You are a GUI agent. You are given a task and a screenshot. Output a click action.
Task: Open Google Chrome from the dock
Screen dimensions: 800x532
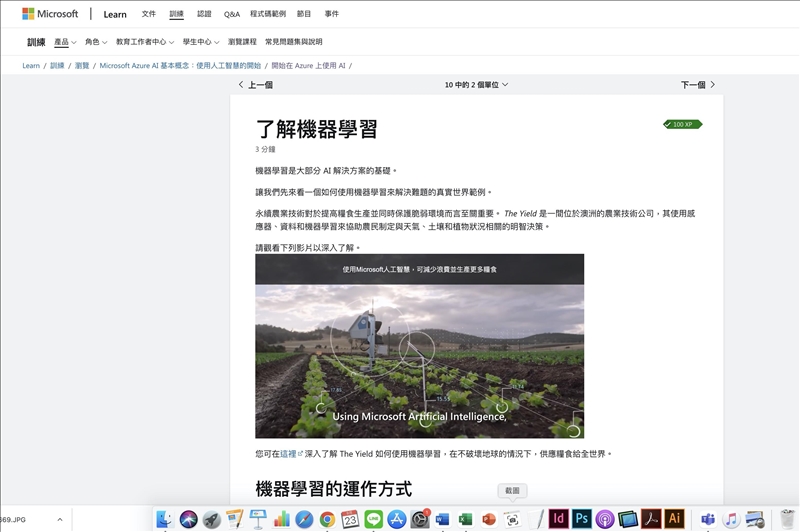coord(327,519)
